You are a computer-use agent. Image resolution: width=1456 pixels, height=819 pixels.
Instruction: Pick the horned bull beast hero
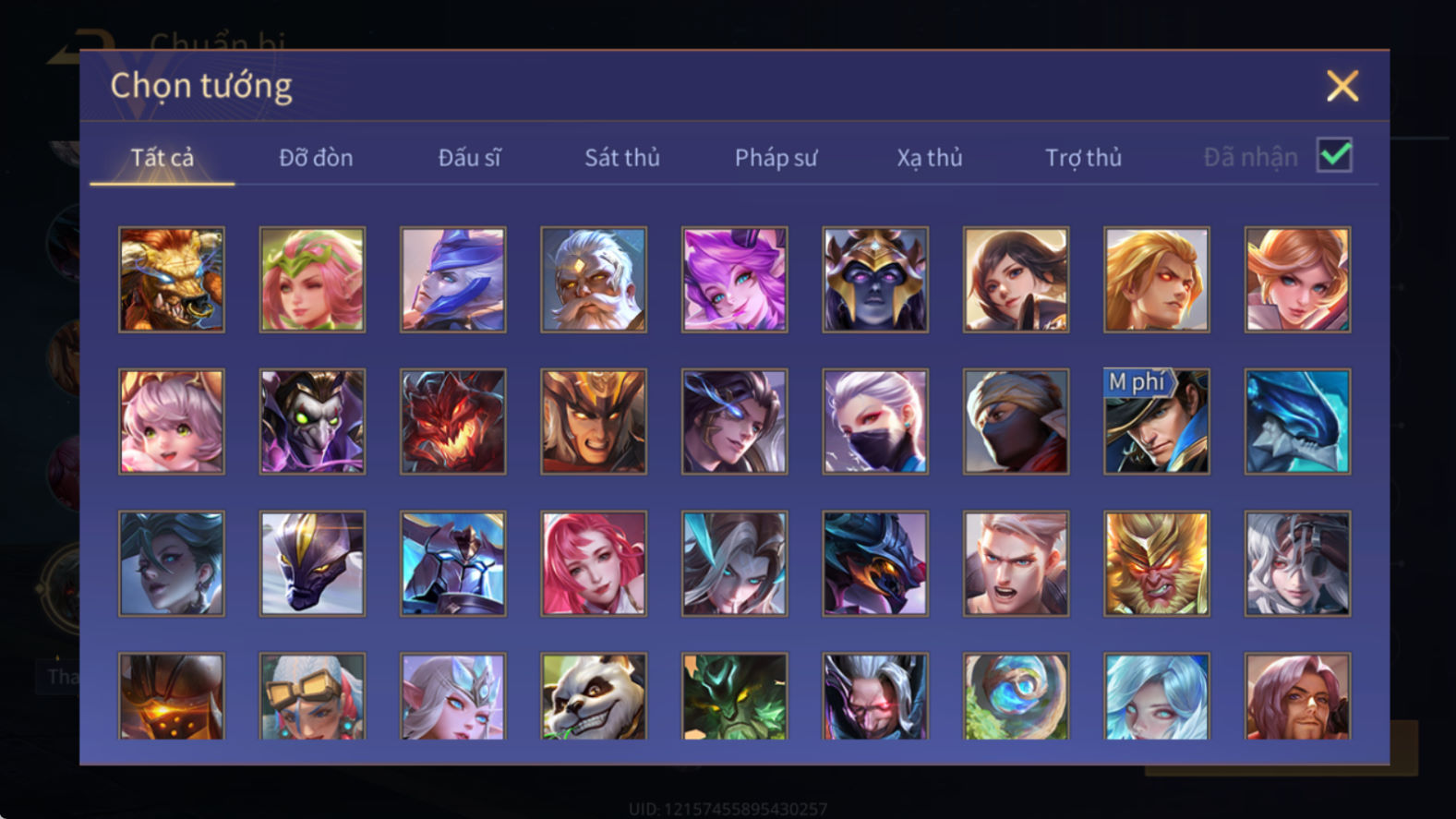172,280
